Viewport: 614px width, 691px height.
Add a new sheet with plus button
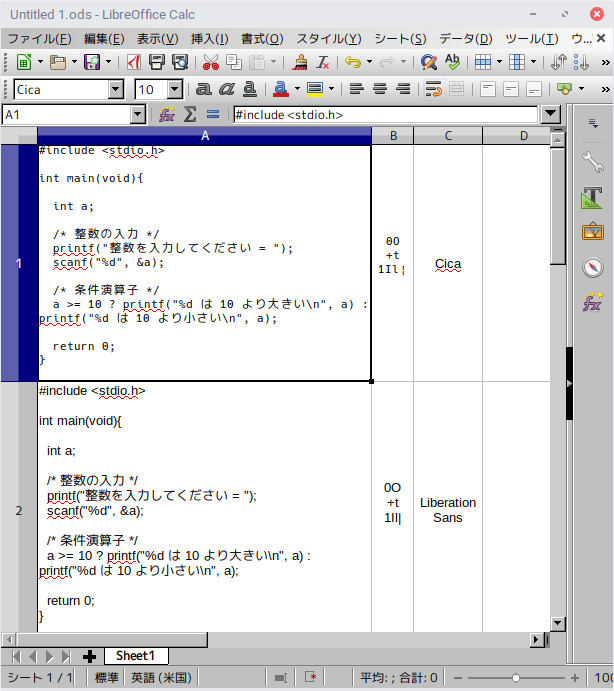(89, 657)
